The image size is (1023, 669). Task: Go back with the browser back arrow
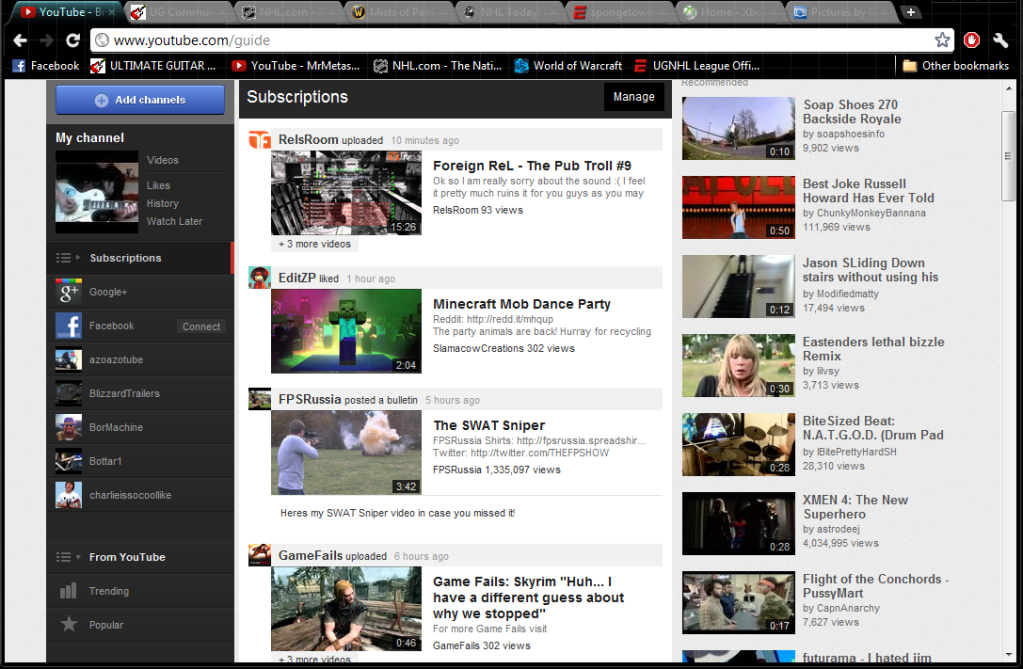tap(20, 40)
